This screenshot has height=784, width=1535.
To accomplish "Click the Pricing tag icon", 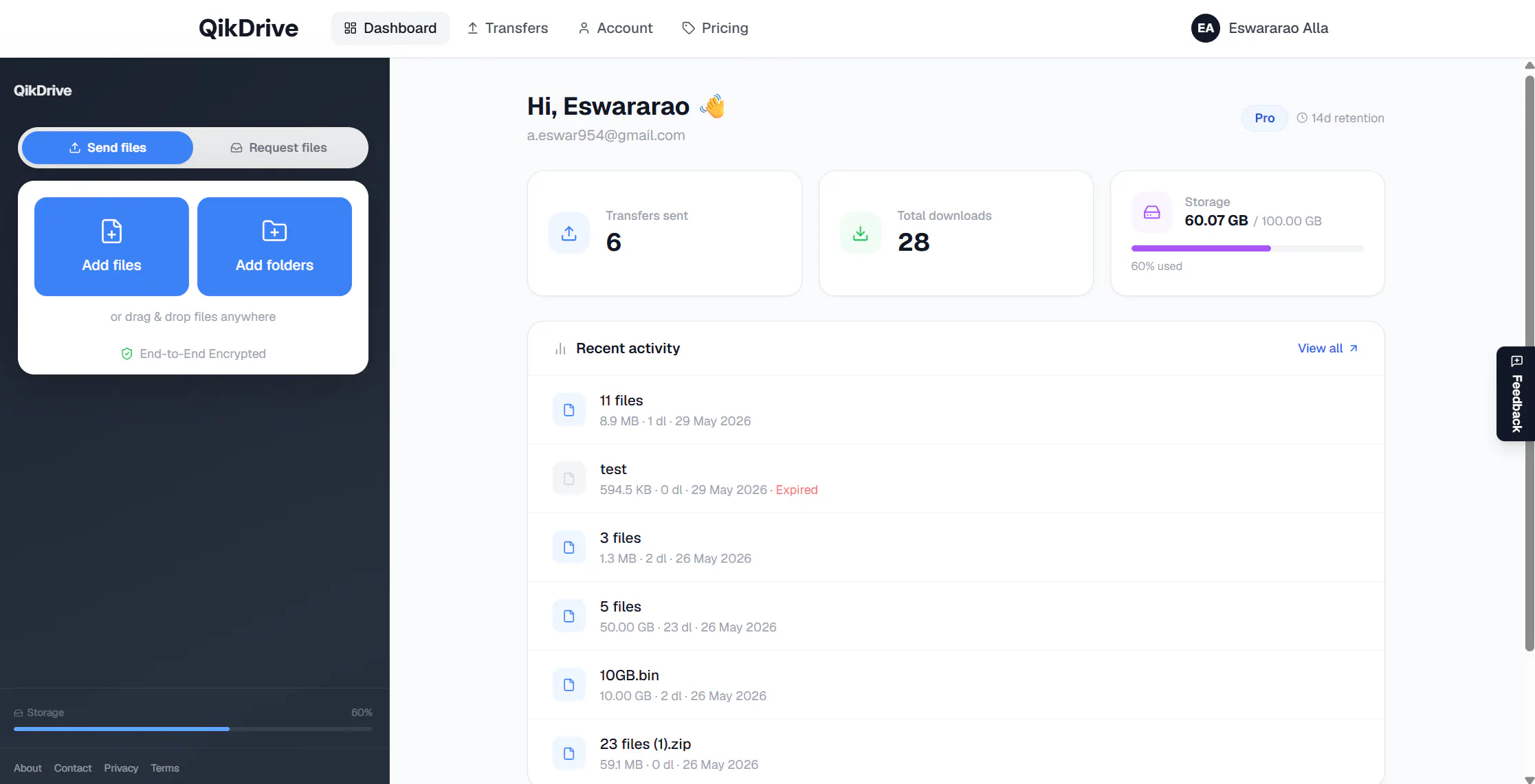I will pyautogui.click(x=688, y=28).
